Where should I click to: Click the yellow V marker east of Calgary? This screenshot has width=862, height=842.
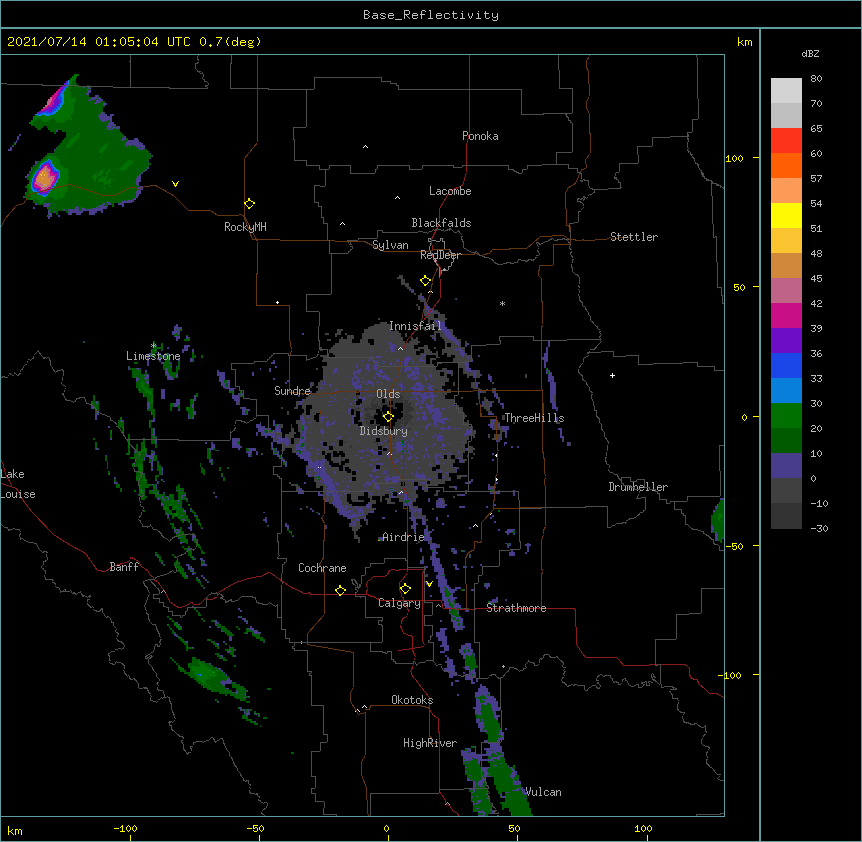tap(429, 584)
